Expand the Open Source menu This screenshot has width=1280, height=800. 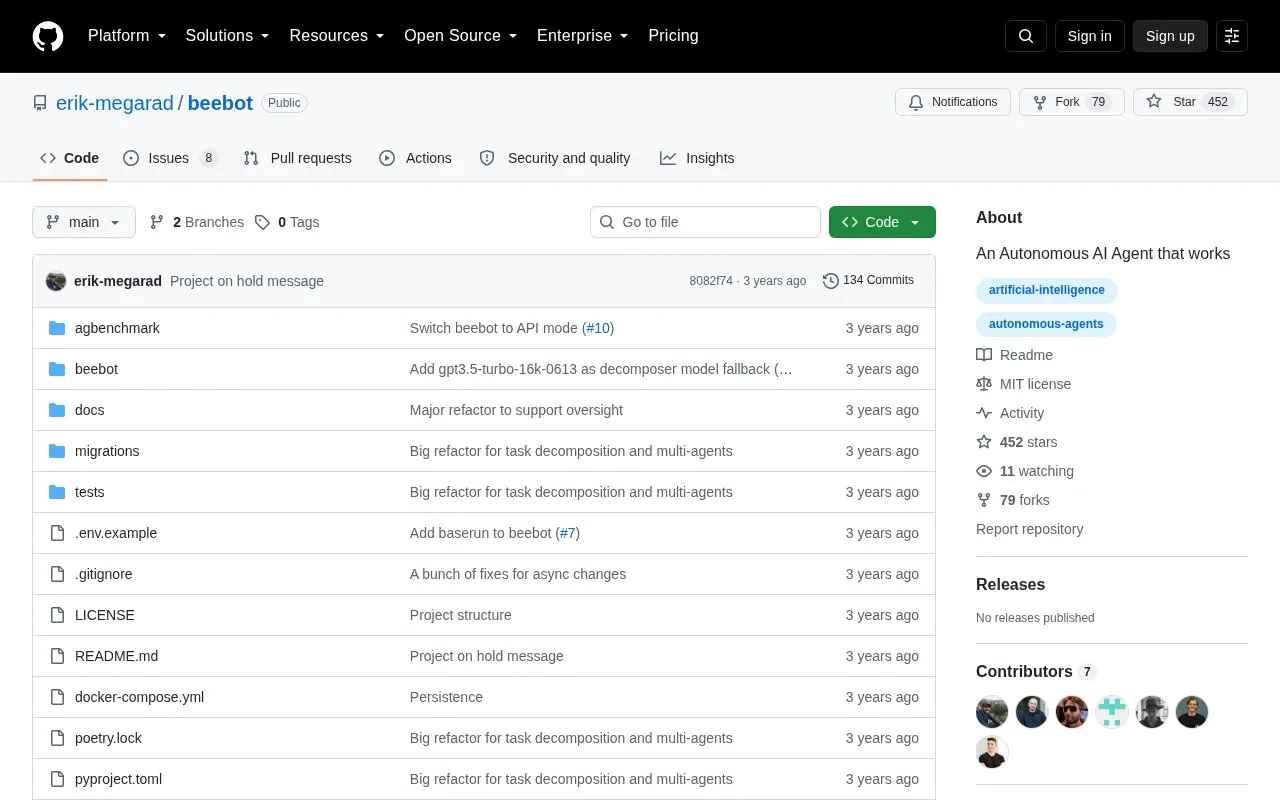[461, 36]
